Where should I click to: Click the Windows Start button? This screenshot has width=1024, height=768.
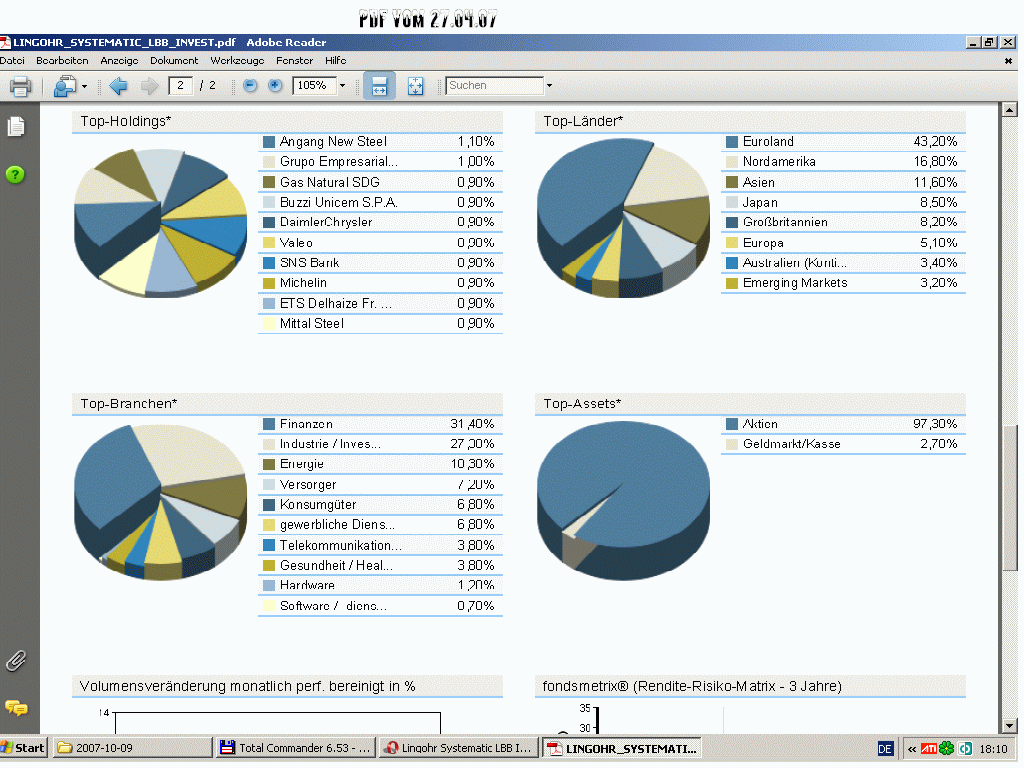coord(23,748)
